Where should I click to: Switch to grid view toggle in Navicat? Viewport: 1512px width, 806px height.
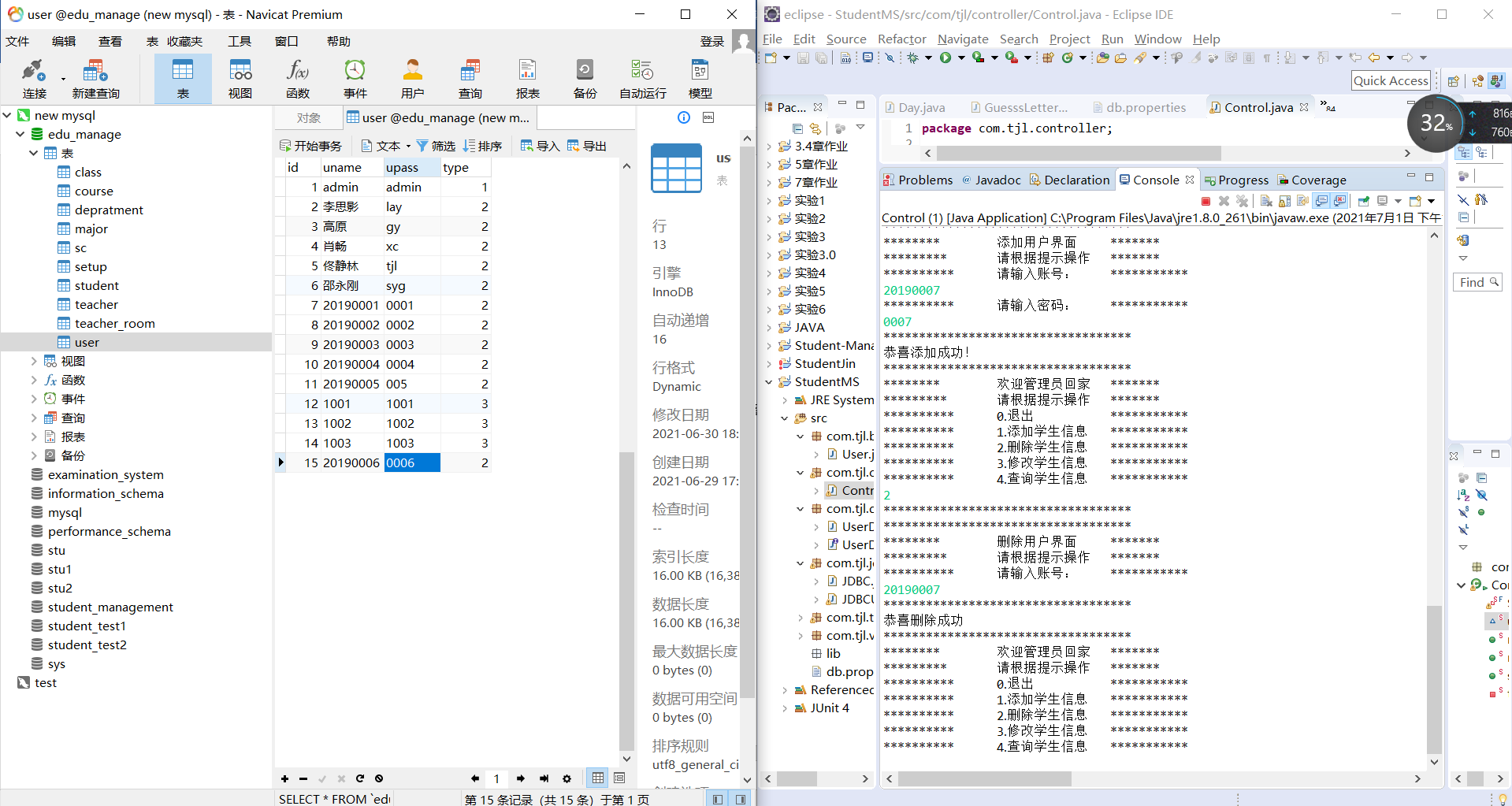click(598, 778)
